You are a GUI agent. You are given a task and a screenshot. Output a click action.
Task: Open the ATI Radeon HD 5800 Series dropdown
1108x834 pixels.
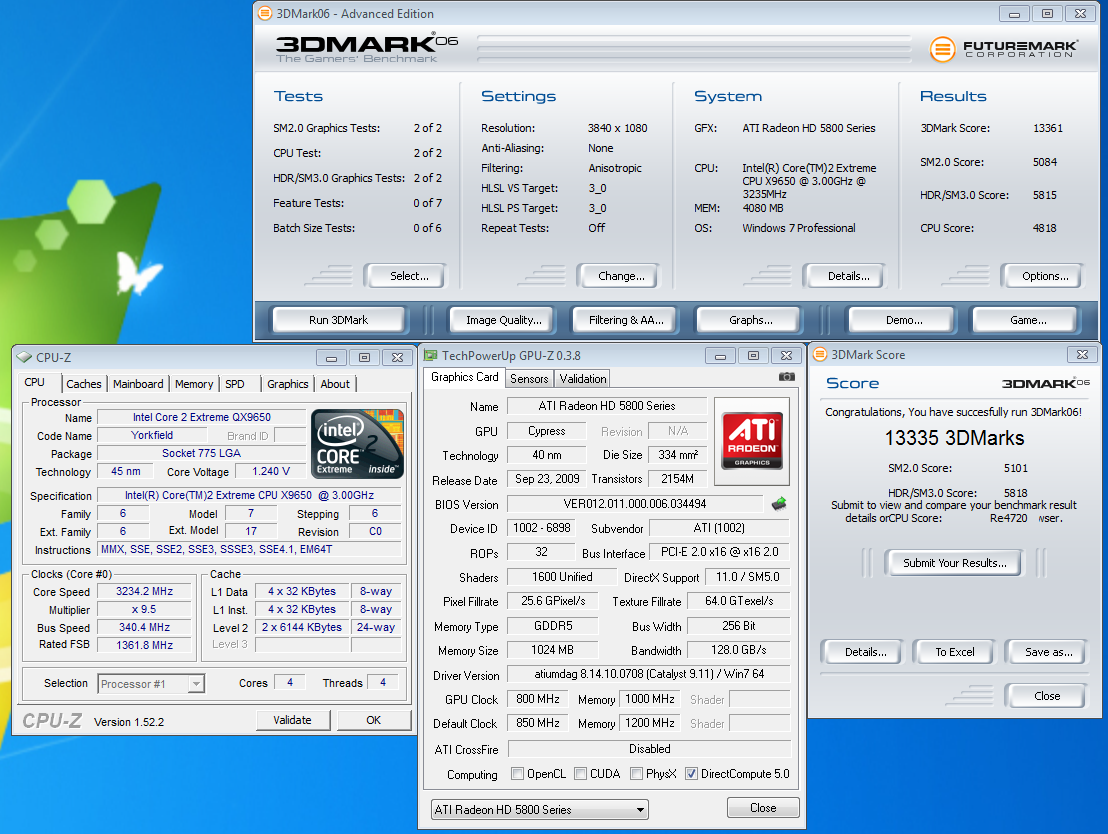click(x=540, y=810)
